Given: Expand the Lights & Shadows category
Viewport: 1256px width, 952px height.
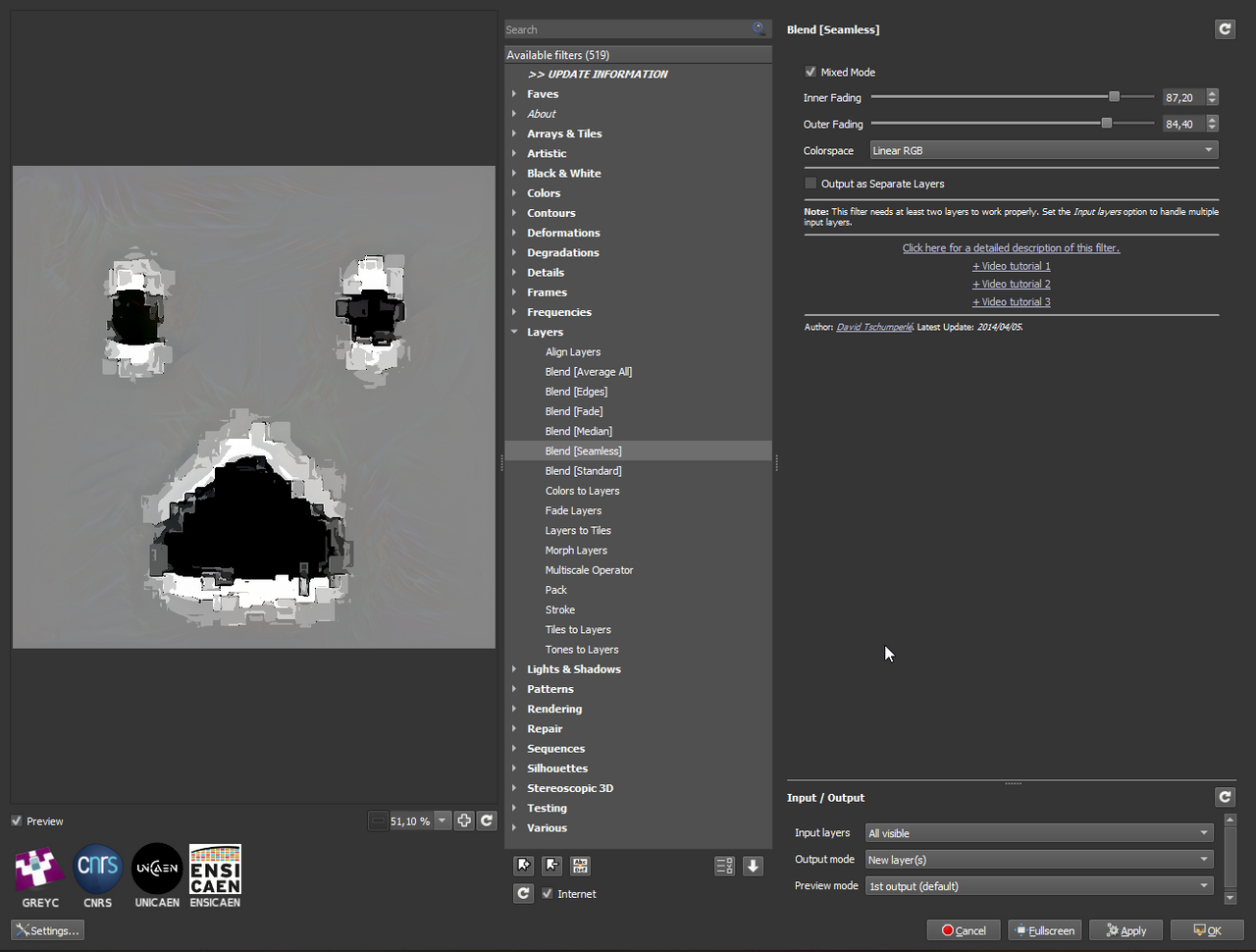Looking at the screenshot, I should point(514,669).
